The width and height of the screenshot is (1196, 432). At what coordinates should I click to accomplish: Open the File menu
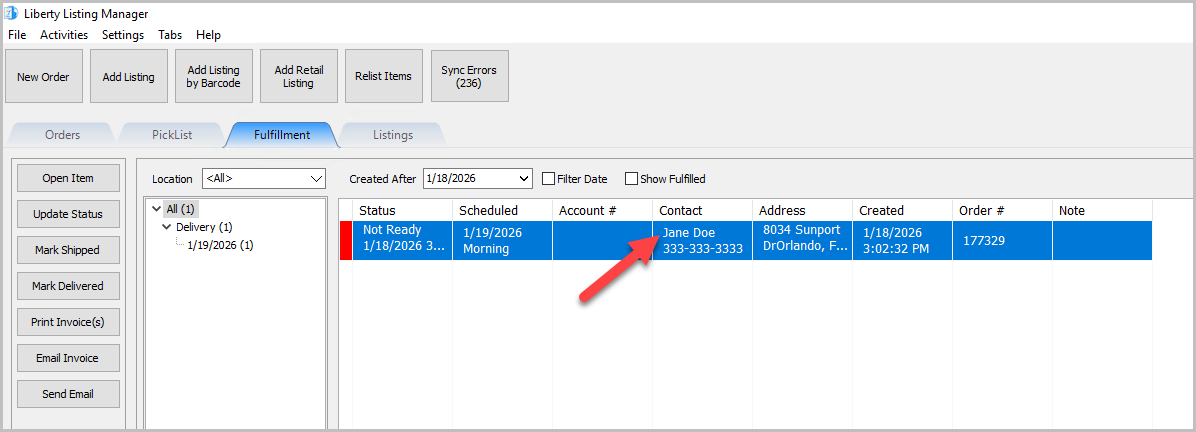point(17,35)
